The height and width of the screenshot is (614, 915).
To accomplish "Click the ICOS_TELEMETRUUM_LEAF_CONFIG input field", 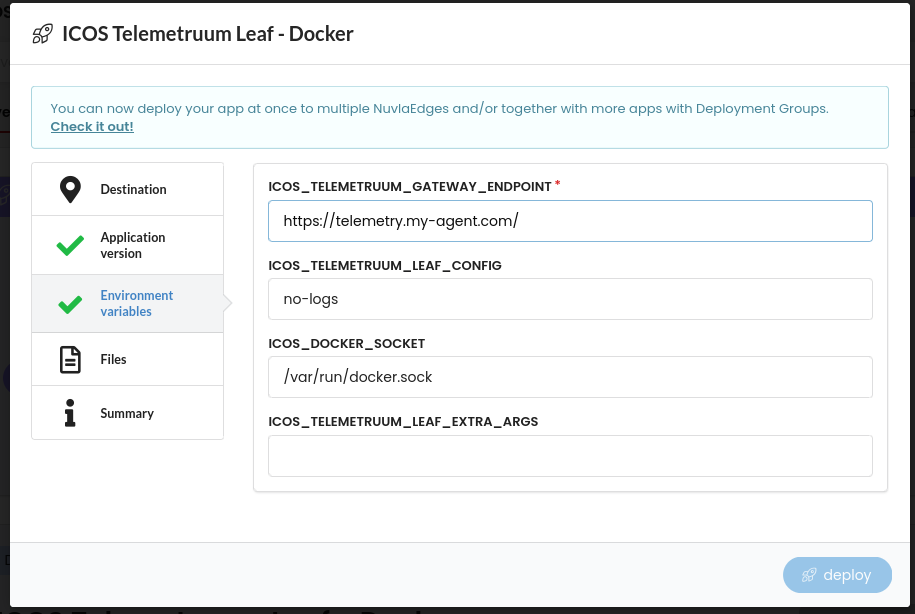I will coord(570,299).
